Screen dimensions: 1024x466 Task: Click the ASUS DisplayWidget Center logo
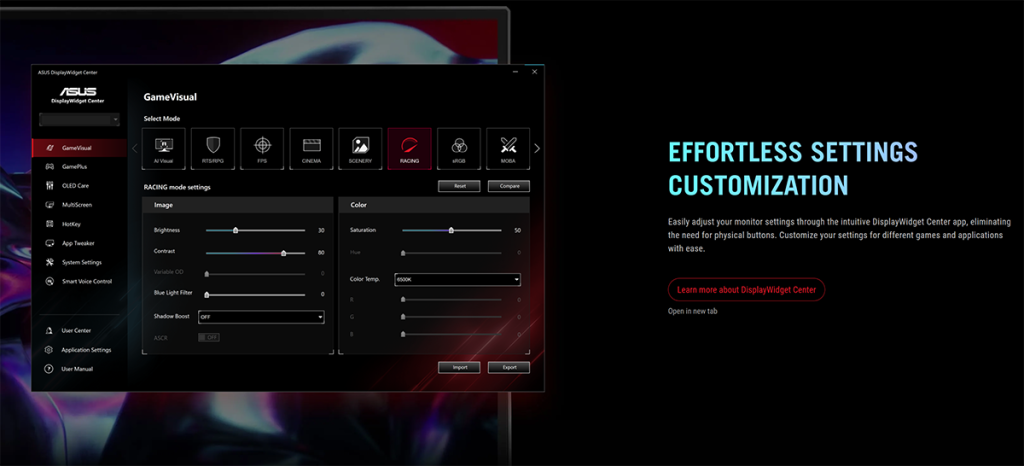pyautogui.click(x=78, y=95)
